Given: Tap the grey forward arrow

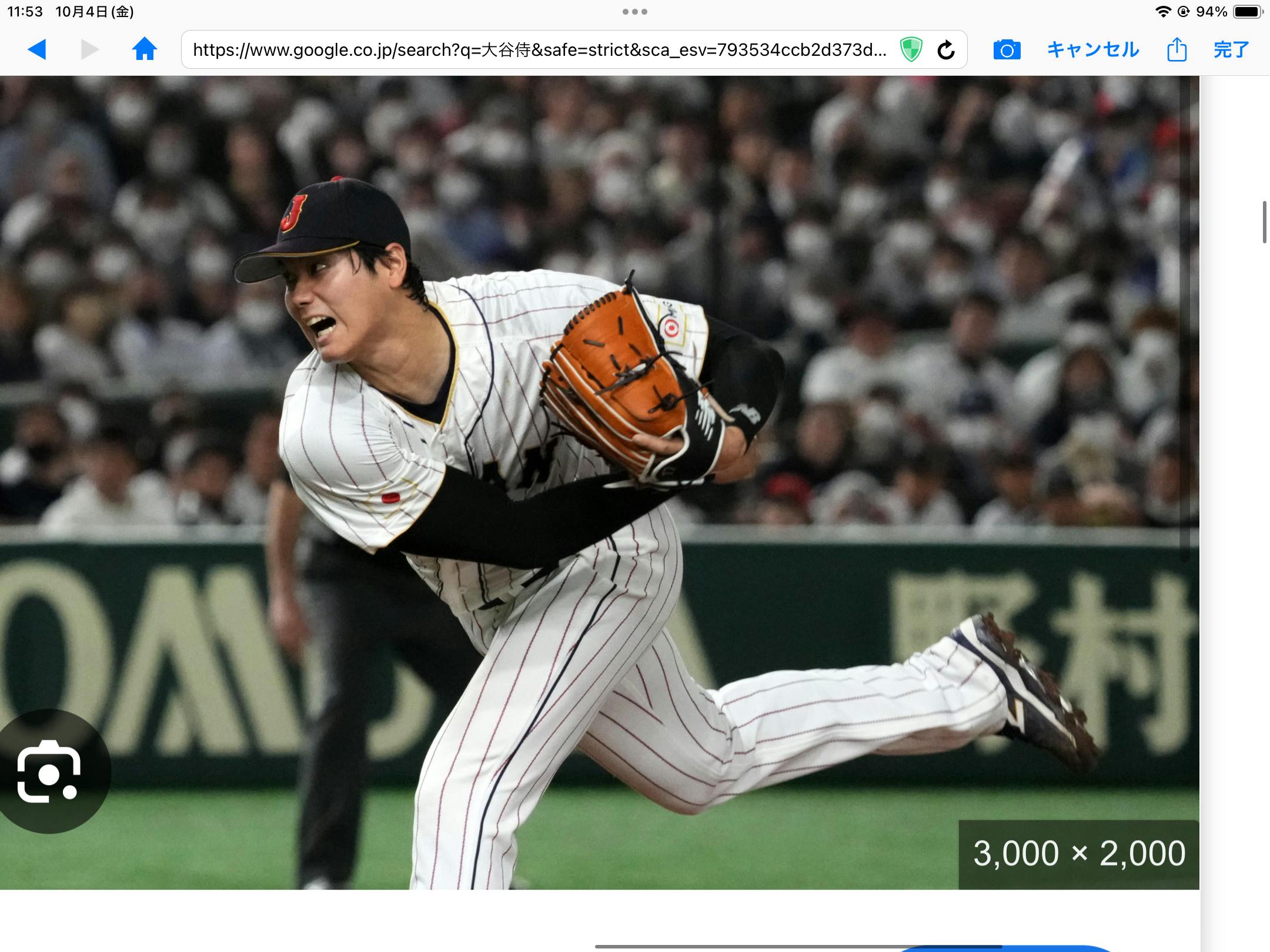Looking at the screenshot, I should point(89,49).
